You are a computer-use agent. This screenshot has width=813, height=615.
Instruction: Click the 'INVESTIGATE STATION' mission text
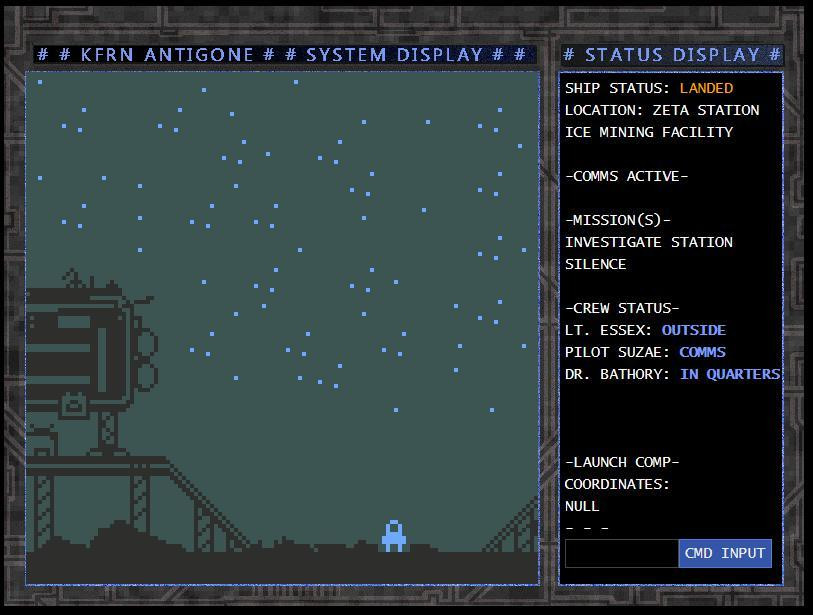coord(649,242)
